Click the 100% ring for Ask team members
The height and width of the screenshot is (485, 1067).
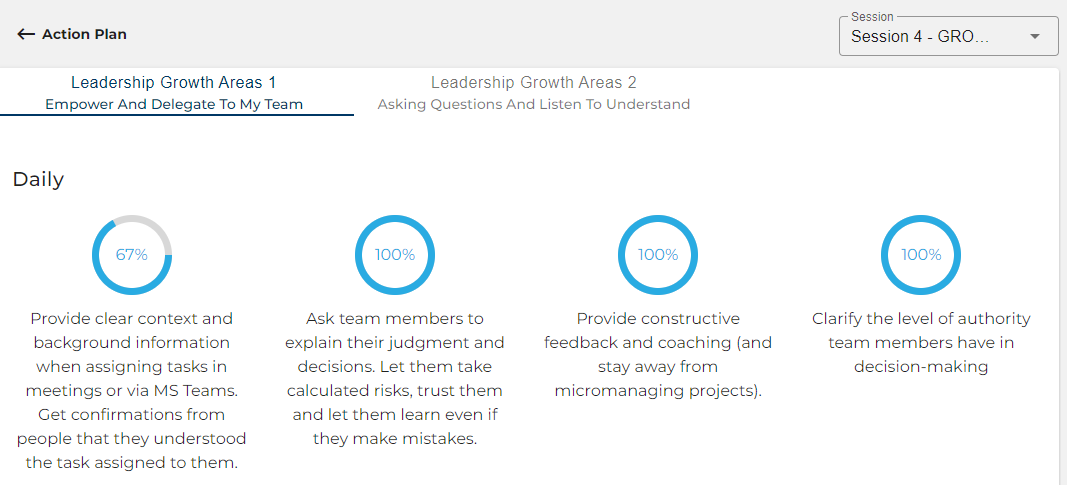tap(395, 255)
